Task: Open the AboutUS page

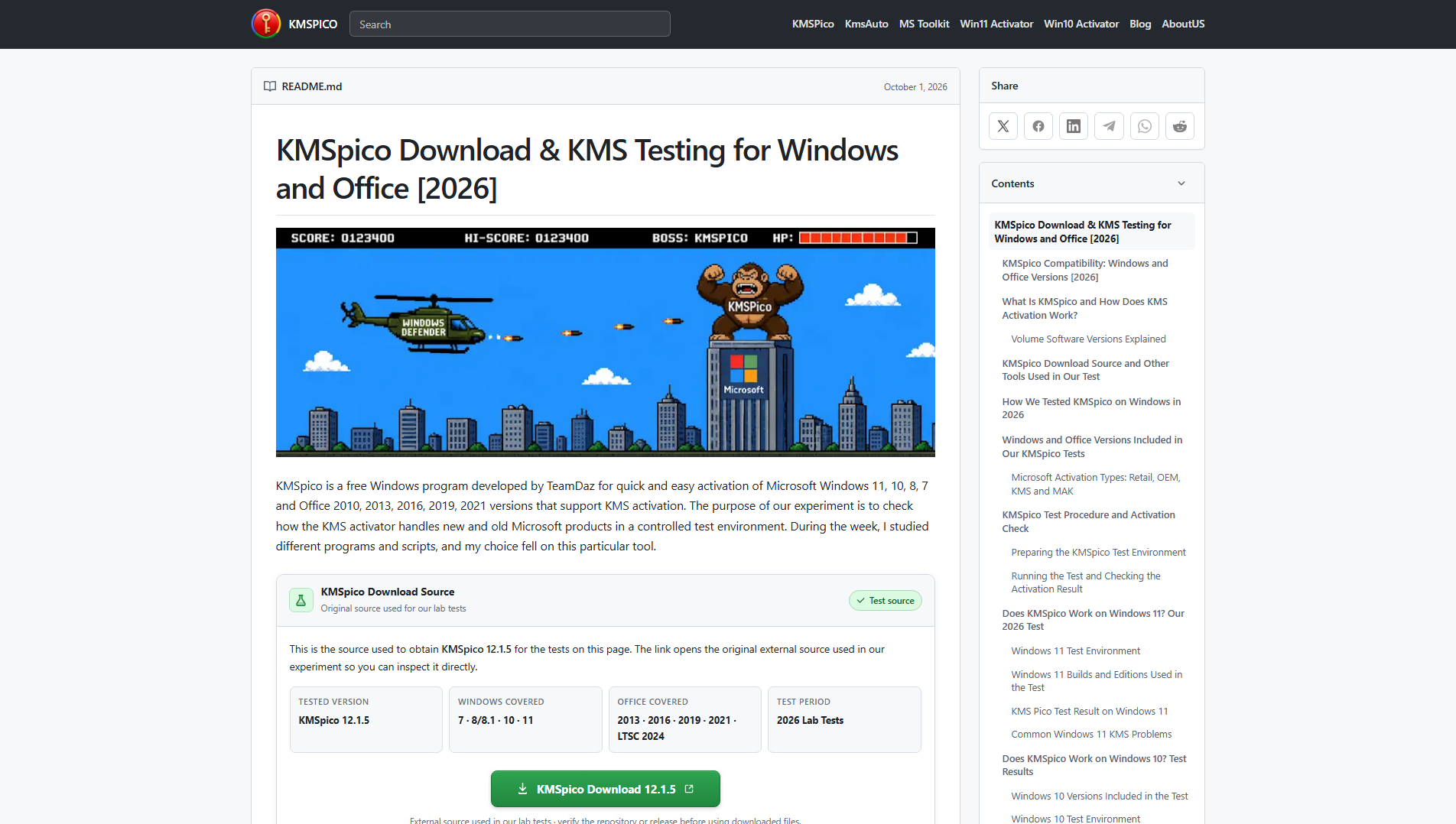Action: coord(1183,24)
